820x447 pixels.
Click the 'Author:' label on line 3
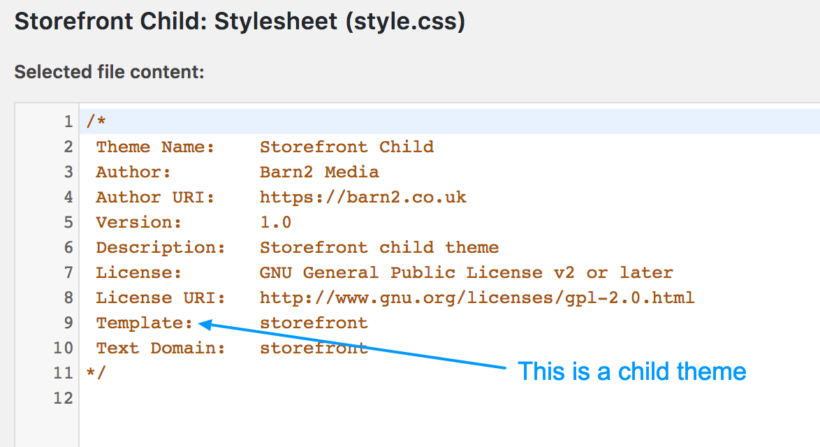click(x=133, y=171)
